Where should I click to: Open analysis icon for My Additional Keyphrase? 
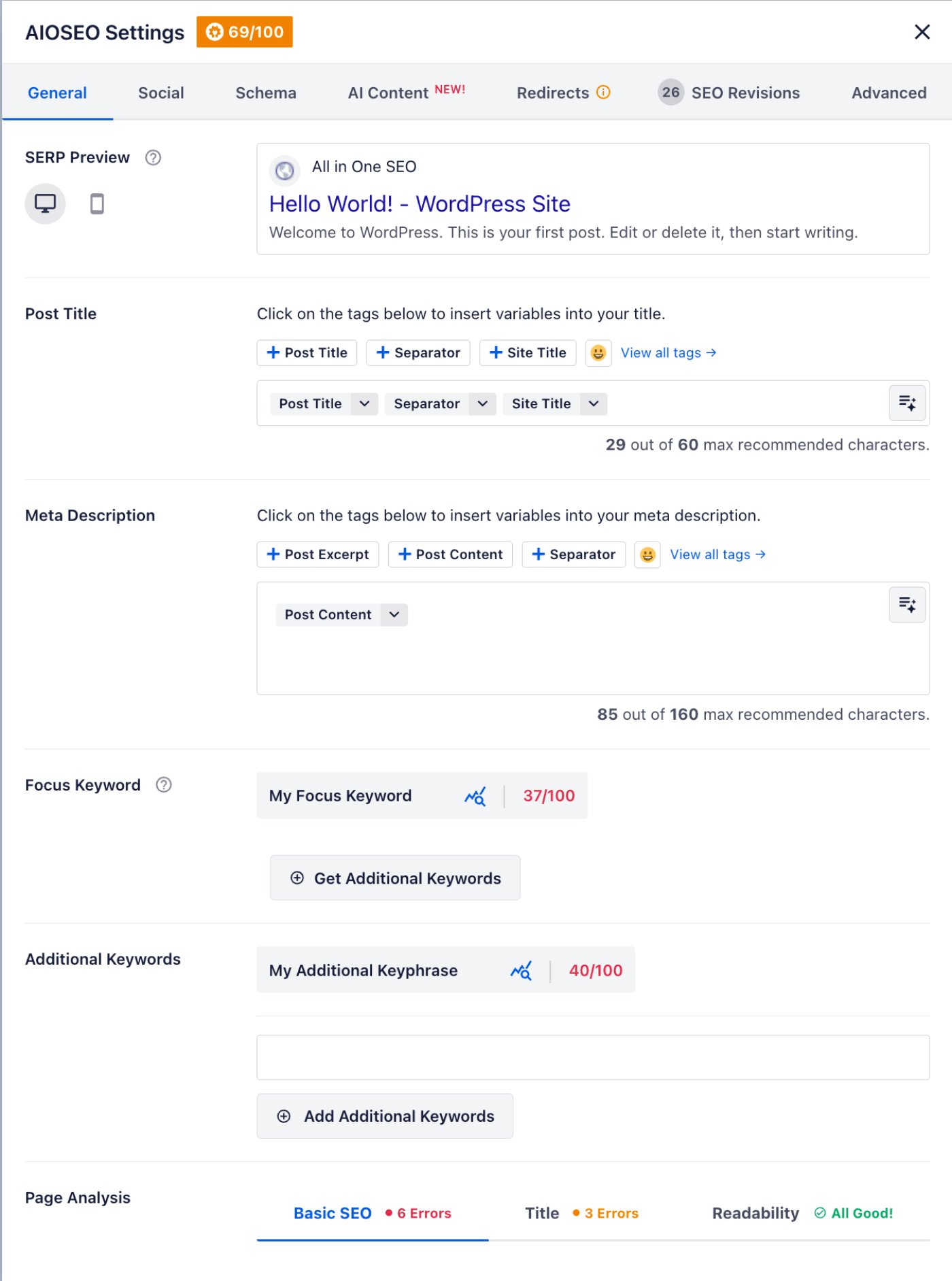[521, 971]
